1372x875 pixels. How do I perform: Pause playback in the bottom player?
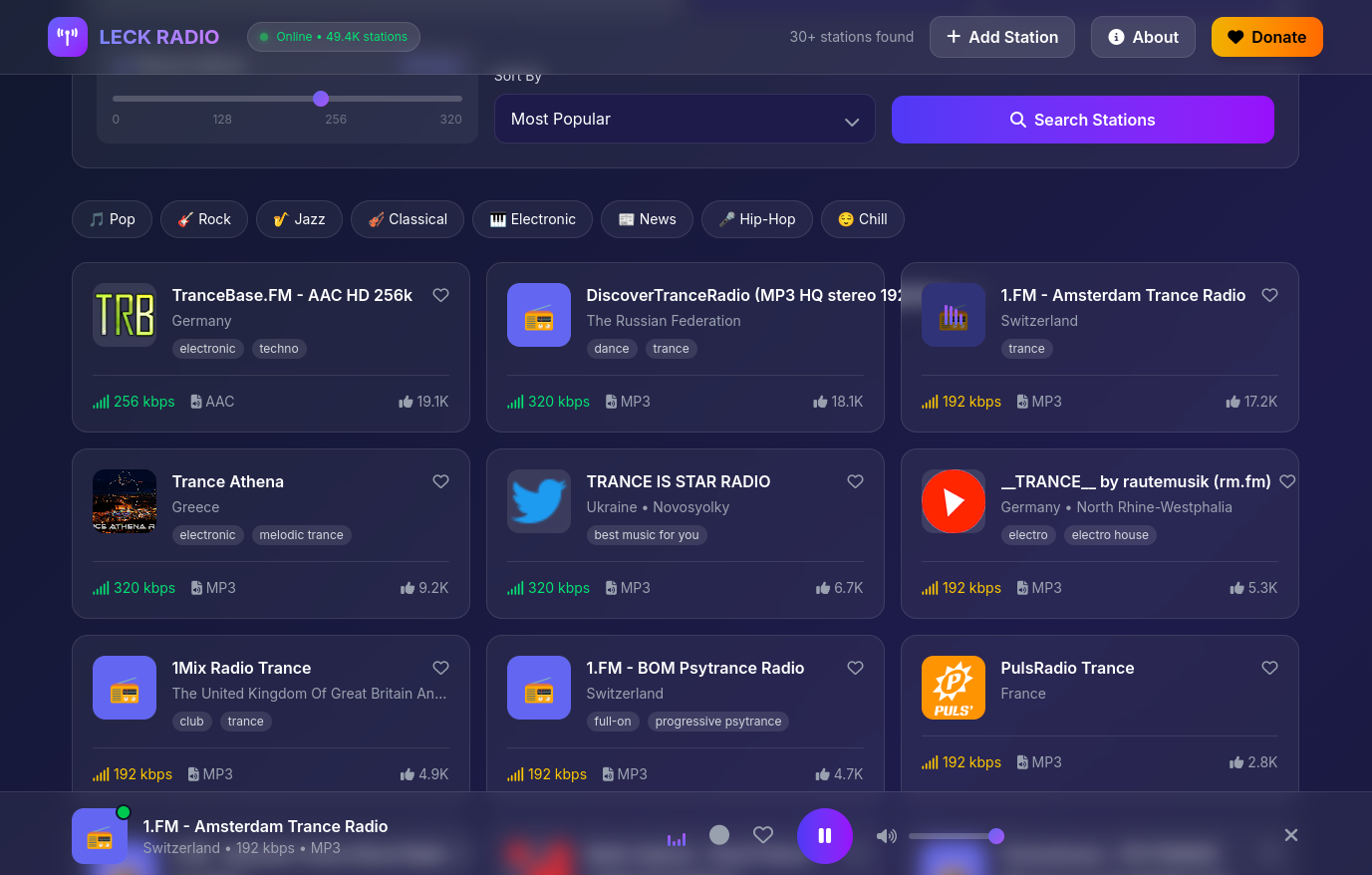tap(825, 835)
